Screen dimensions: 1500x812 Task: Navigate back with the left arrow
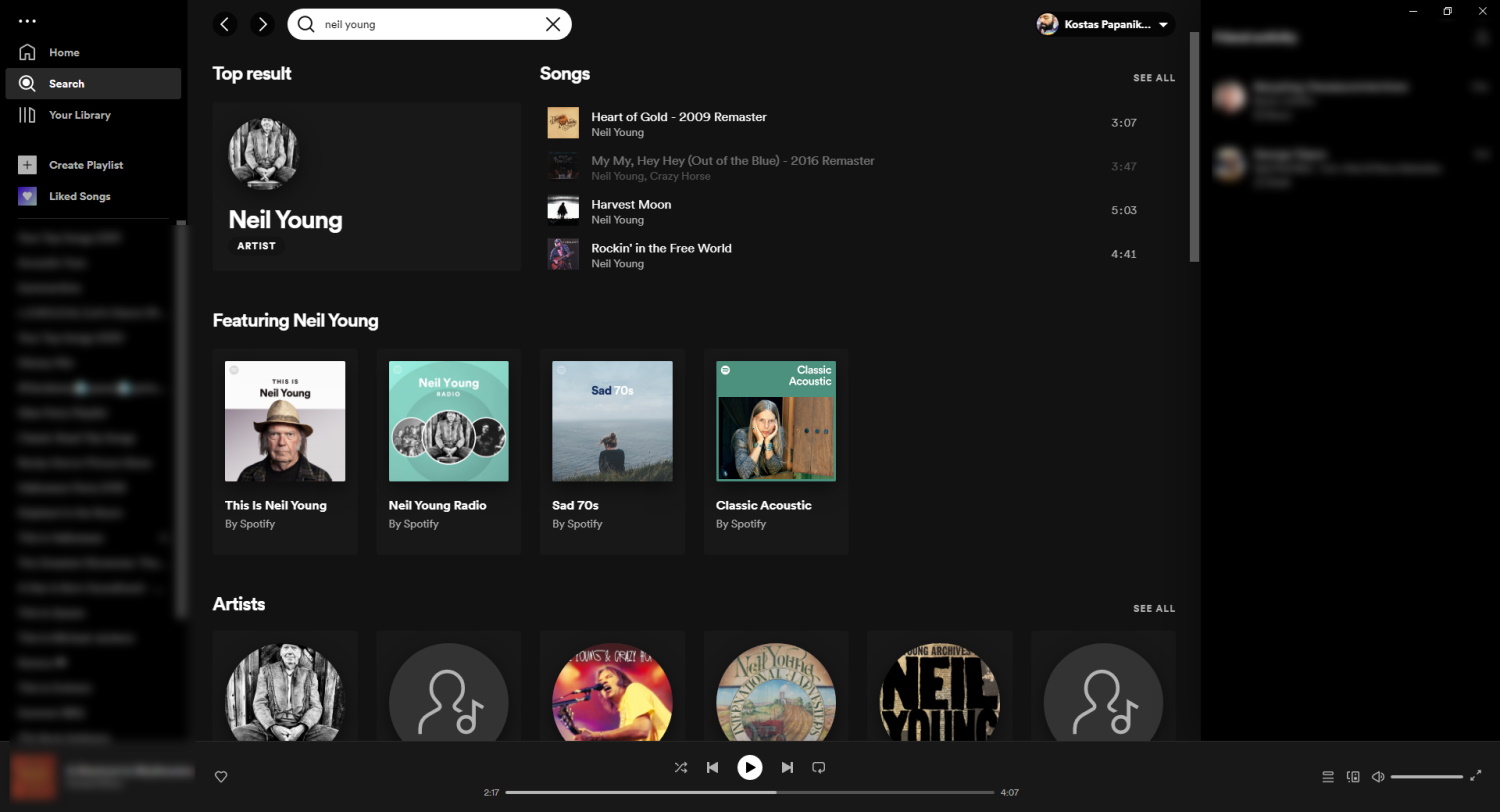[x=225, y=24]
